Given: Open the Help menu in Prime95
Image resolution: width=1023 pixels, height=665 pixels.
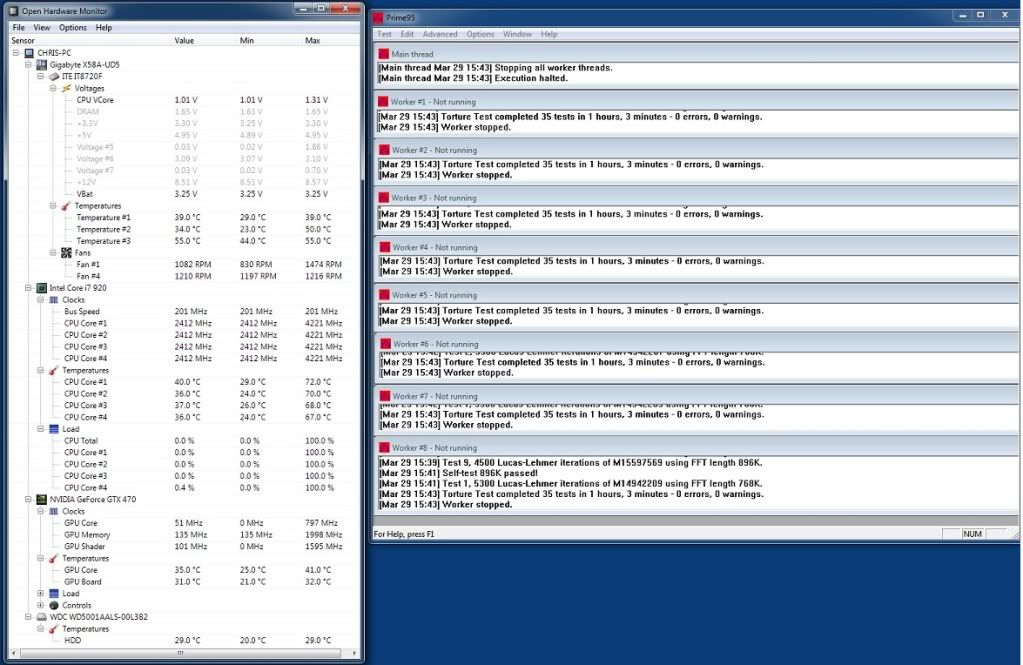Looking at the screenshot, I should click(549, 34).
